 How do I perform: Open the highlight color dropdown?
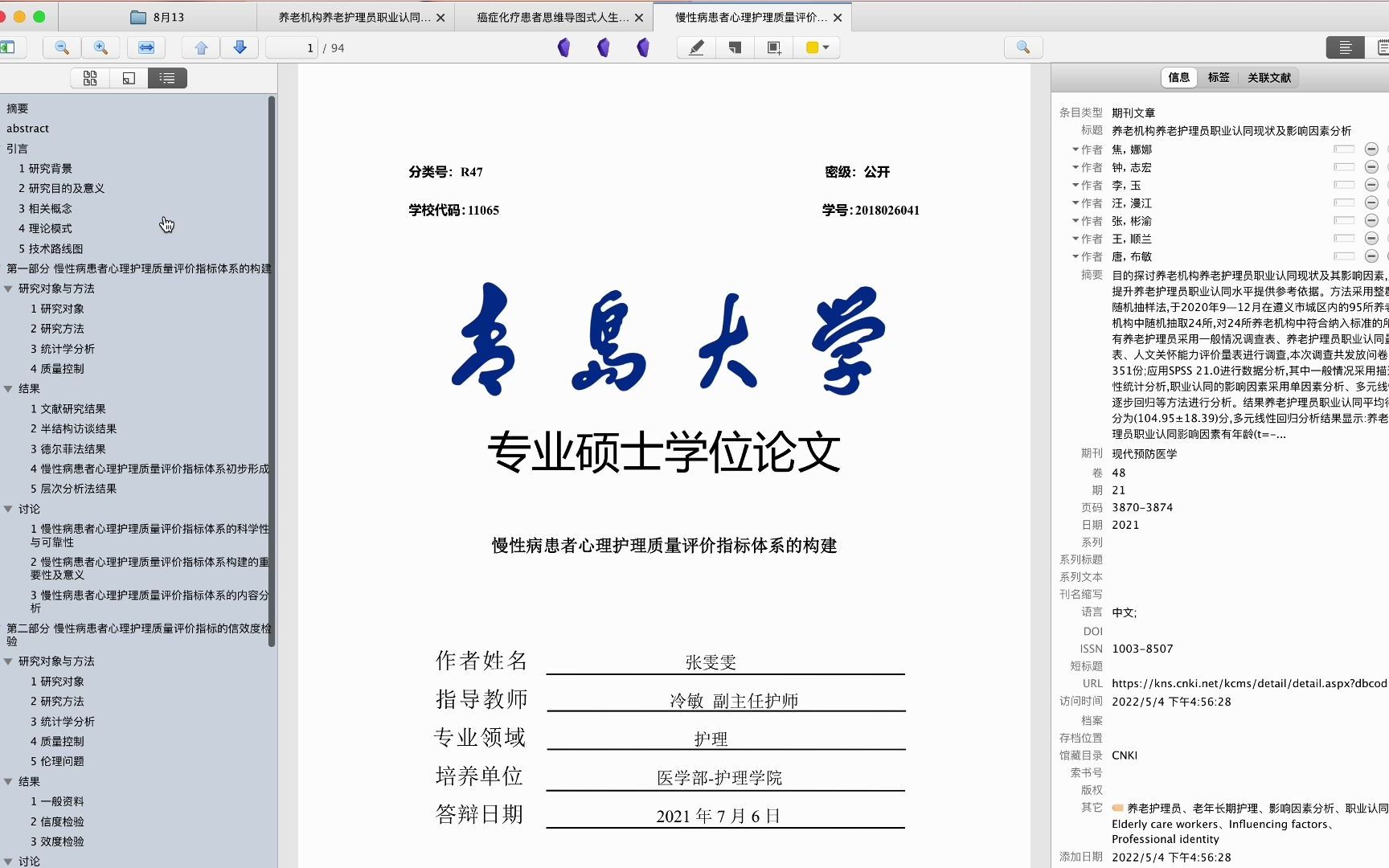825,47
